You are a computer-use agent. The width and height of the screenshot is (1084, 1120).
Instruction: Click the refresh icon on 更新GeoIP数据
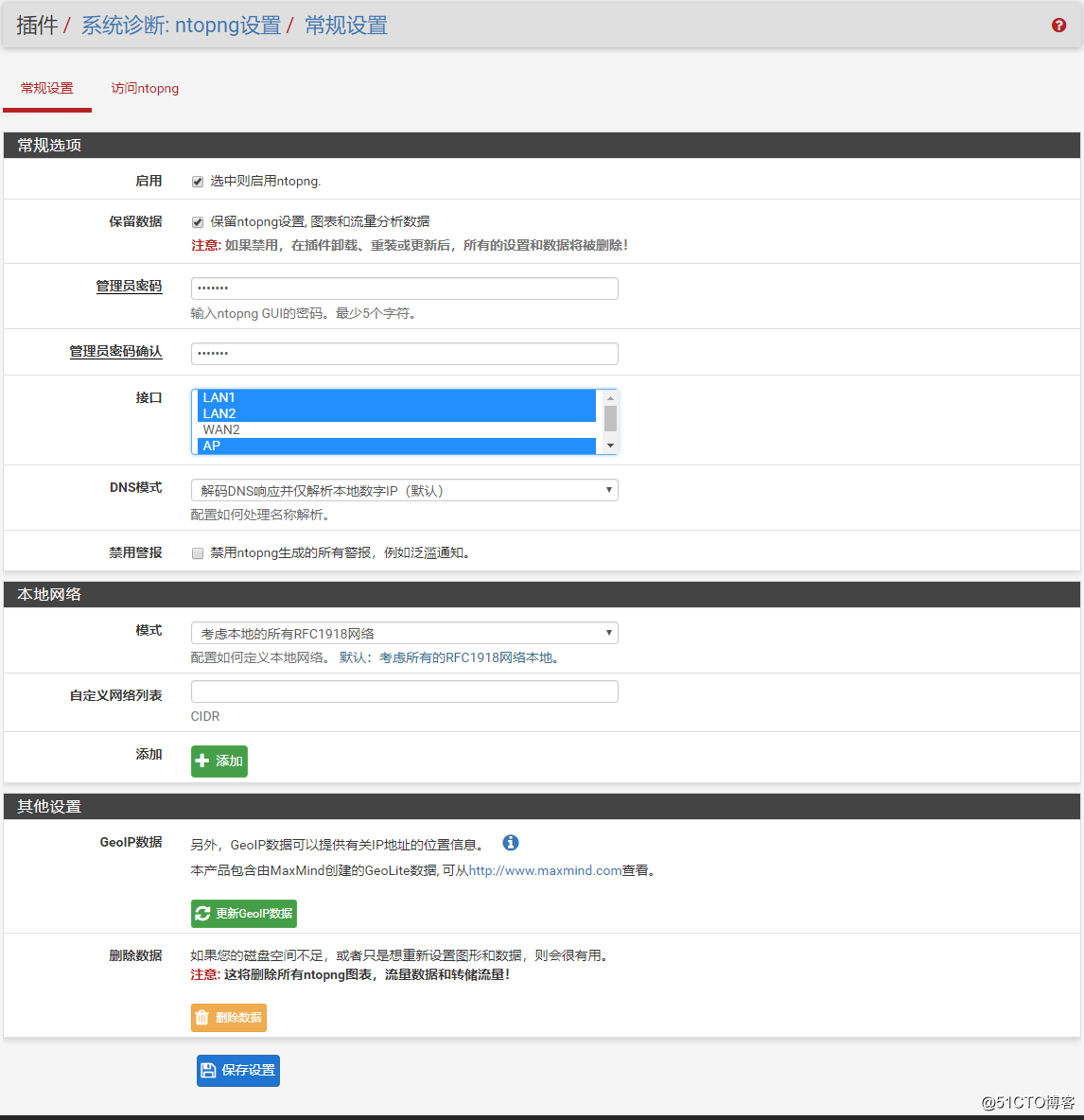pyautogui.click(x=202, y=914)
